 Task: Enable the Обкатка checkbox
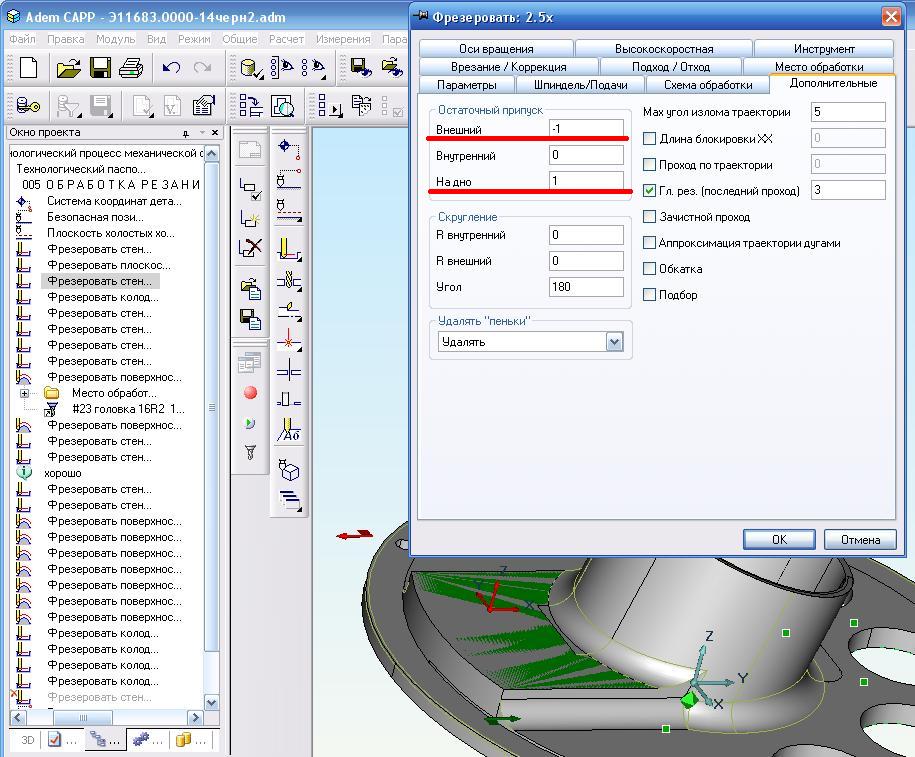649,269
